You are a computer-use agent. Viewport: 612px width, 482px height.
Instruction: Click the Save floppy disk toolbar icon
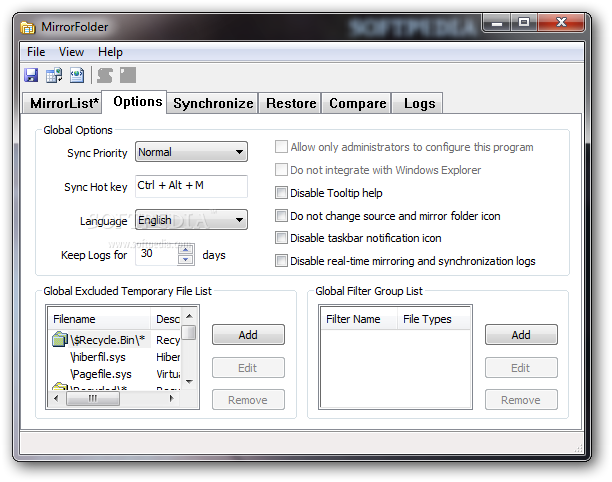(31, 75)
